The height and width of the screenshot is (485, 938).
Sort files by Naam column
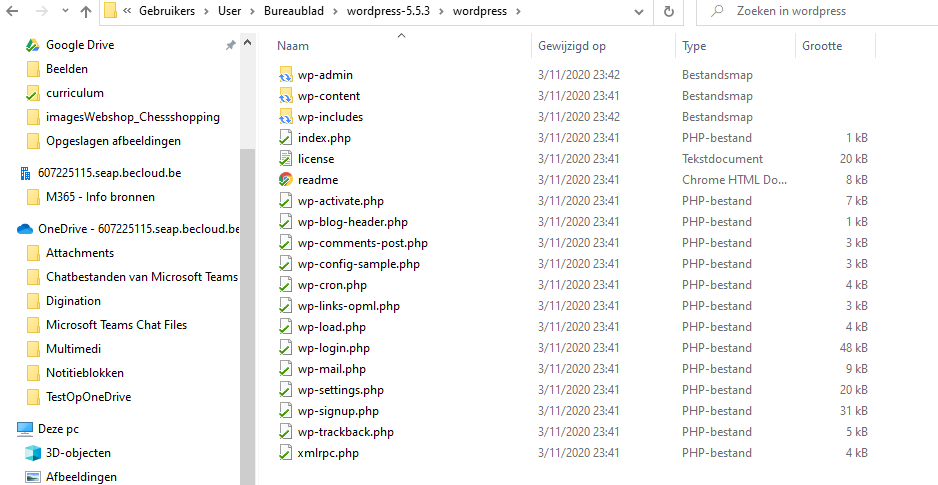pos(293,45)
